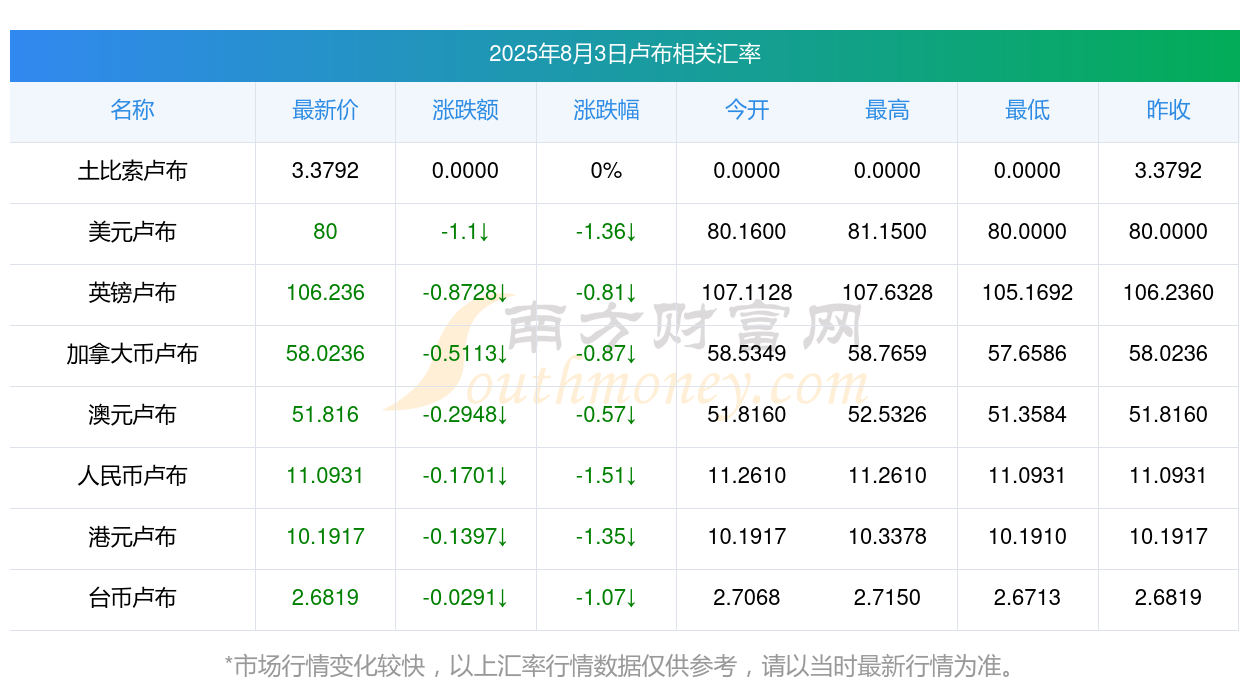The width and height of the screenshot is (1250, 698).
Task: Click the change value -0.2948↓
Action: point(466,415)
